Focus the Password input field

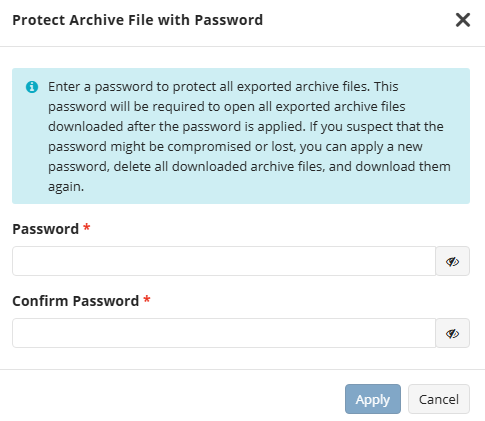point(224,261)
